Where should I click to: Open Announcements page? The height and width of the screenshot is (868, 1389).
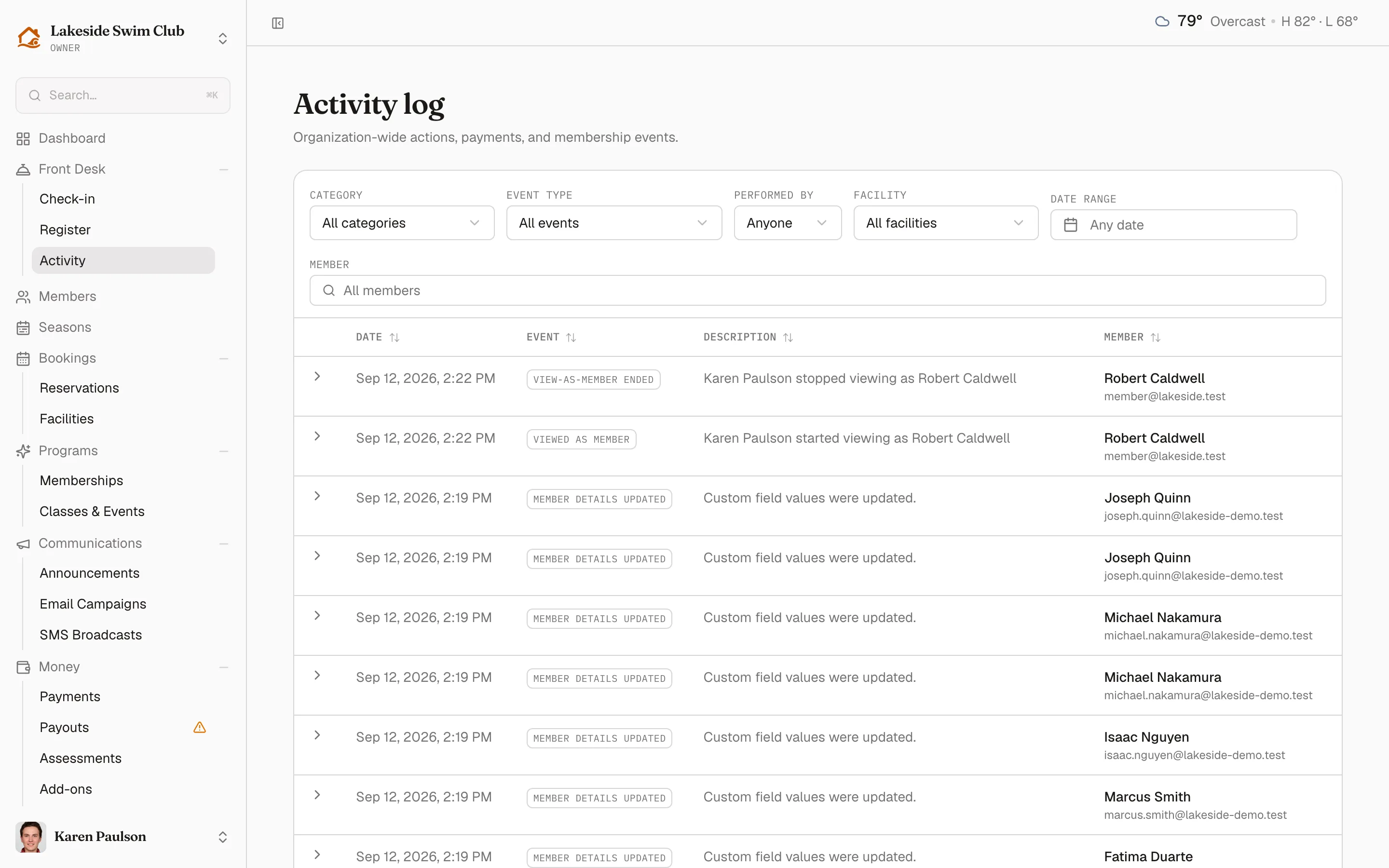point(90,573)
